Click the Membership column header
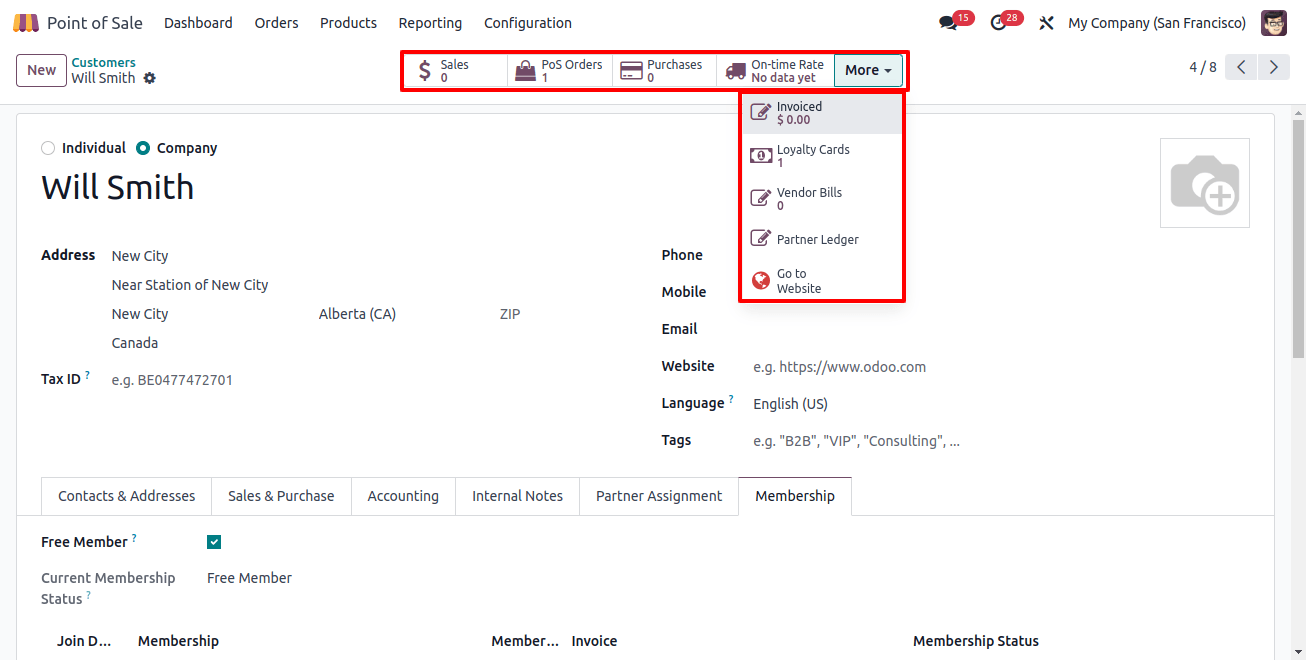 click(x=178, y=641)
